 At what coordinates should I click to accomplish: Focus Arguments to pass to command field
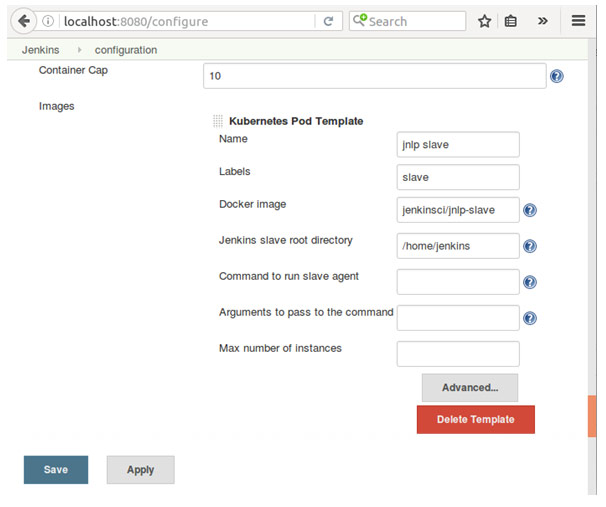(458, 318)
